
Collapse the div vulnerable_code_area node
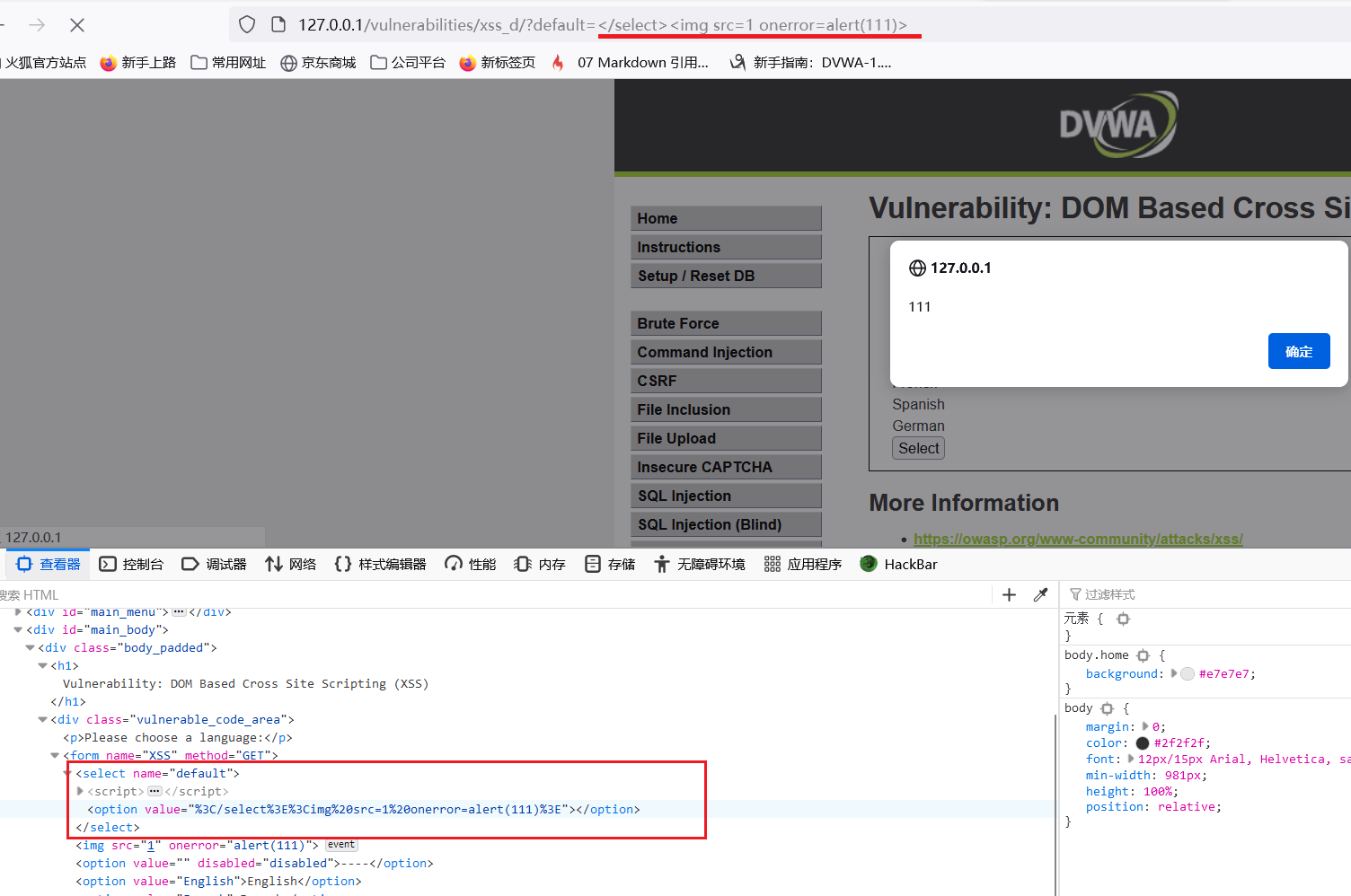(x=42, y=720)
